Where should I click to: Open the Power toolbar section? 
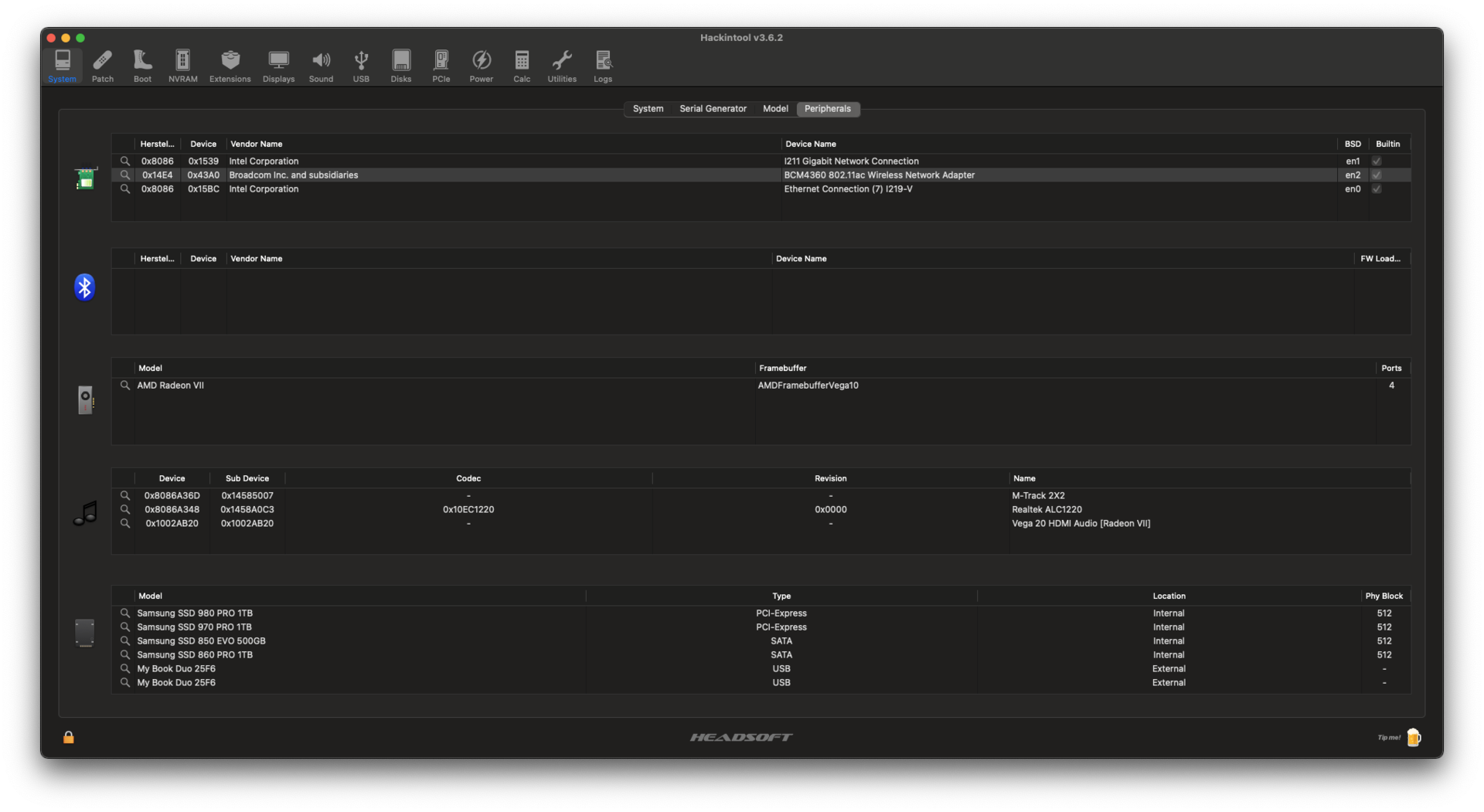(482, 66)
